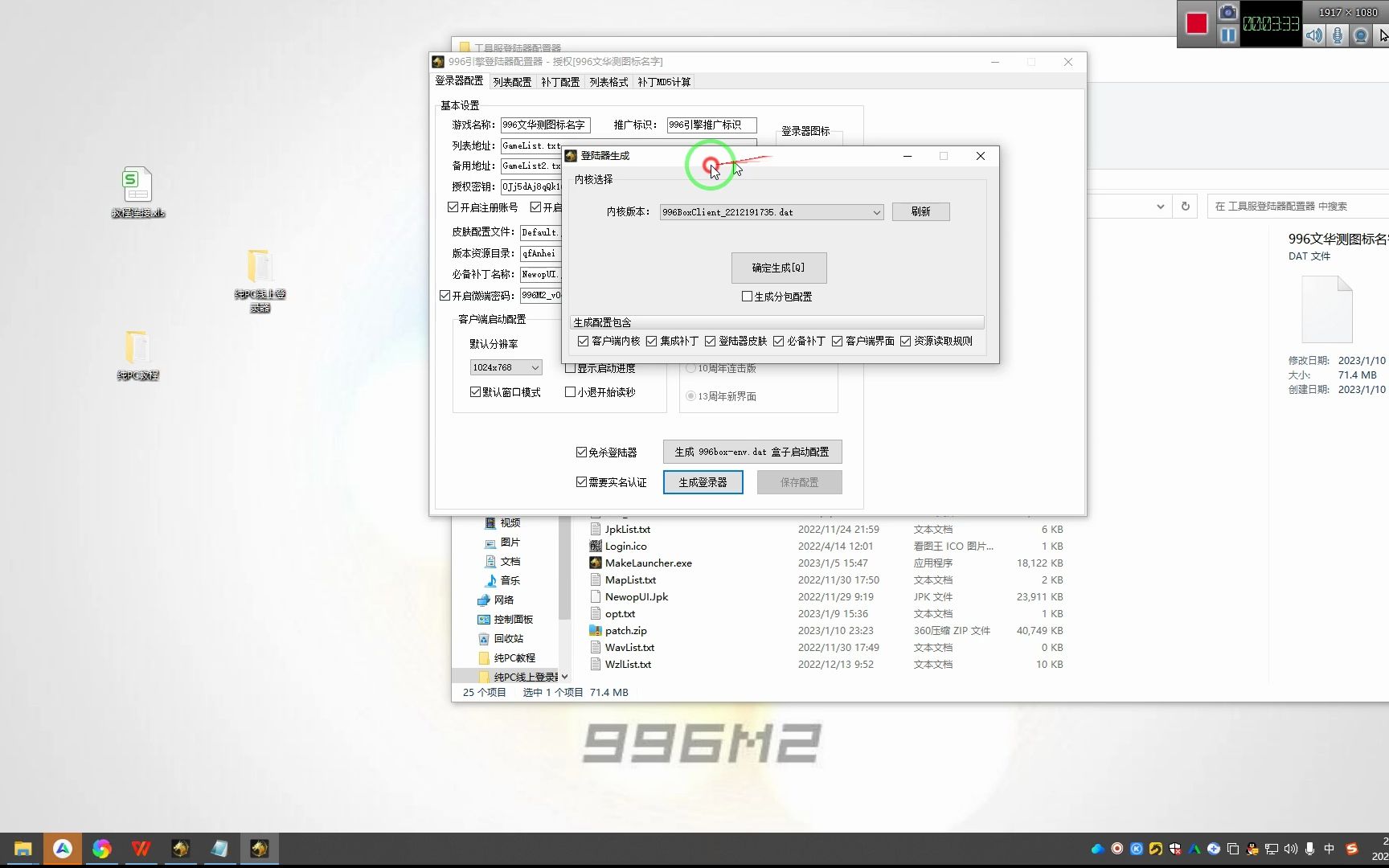Enable 小退开始读秒 checkbox
The width and height of the screenshot is (1389, 868).
[x=570, y=392]
